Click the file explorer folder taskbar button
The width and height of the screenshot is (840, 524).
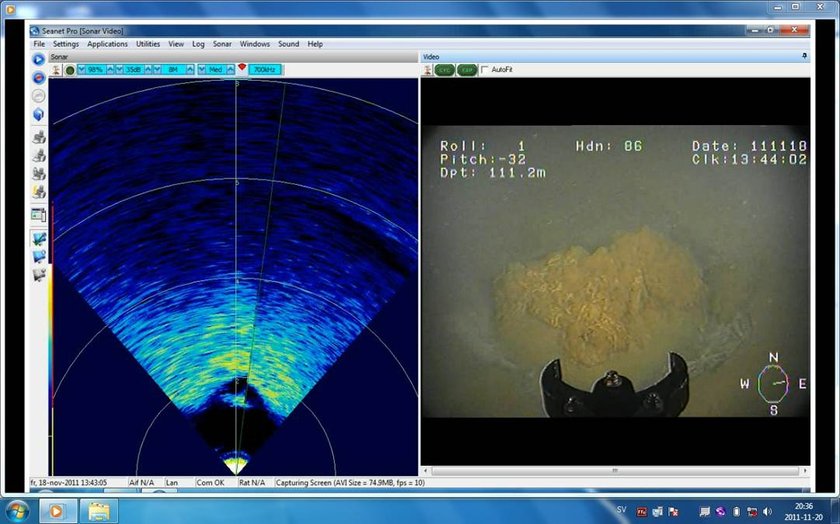point(99,511)
